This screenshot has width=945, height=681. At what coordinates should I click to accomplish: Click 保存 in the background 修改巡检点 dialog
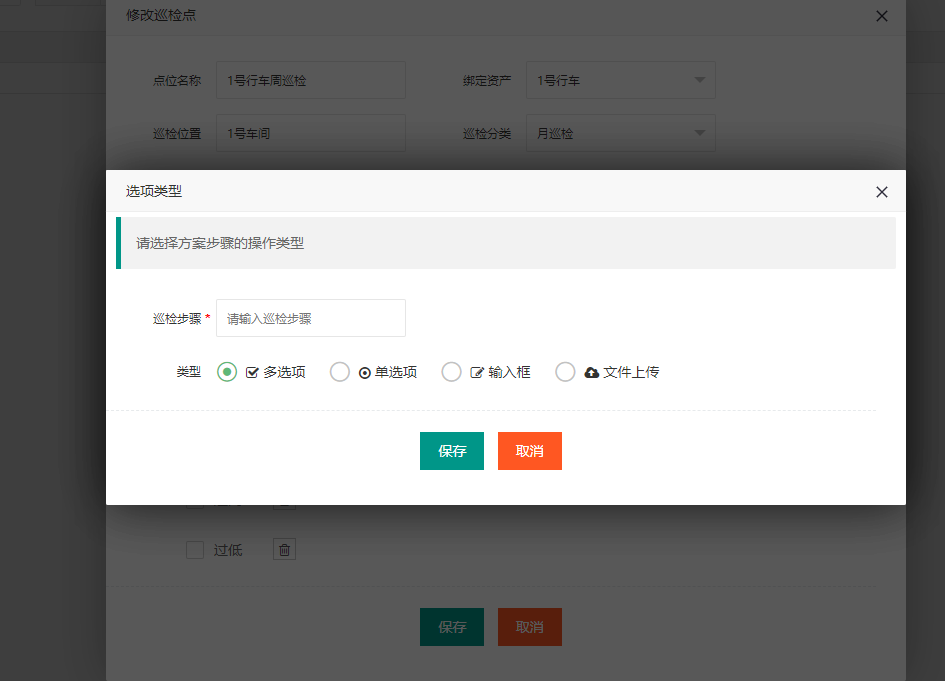[452, 627]
